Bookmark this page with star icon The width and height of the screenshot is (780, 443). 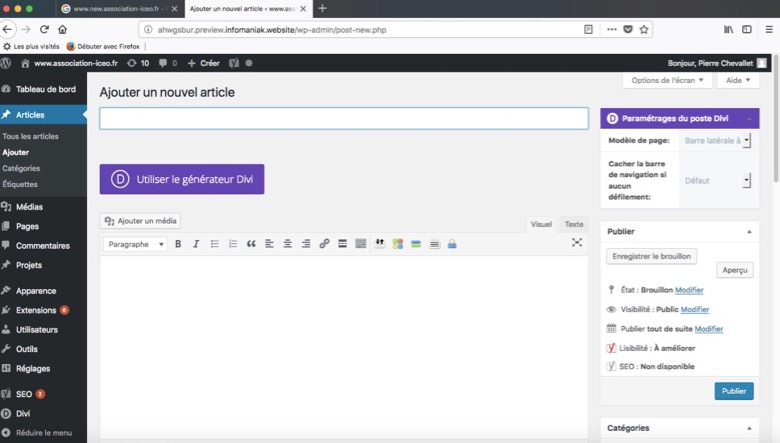pyautogui.click(x=644, y=29)
